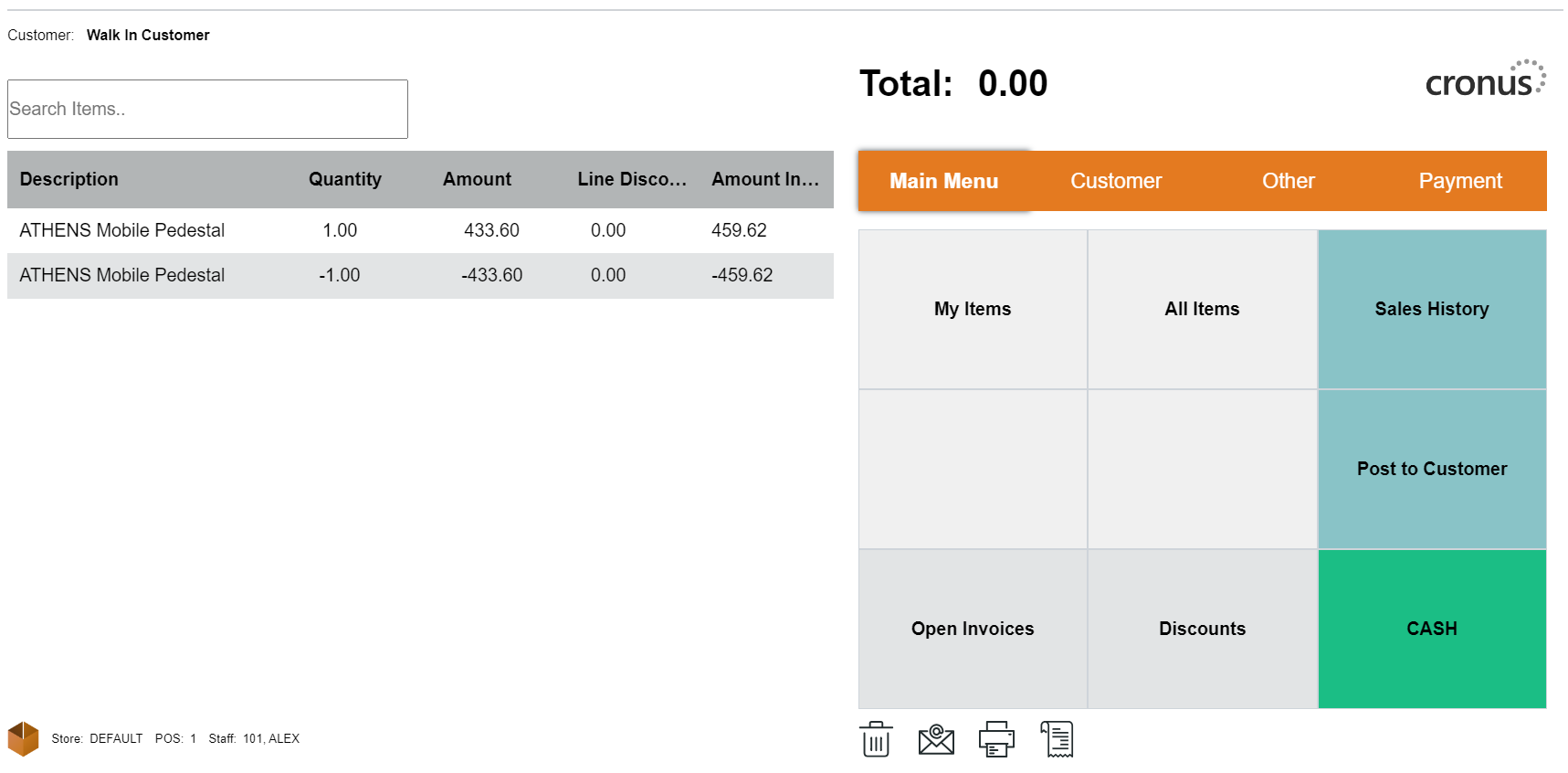Viewport: 1568px width, 773px height.
Task: Select the ATHENS Mobile Pedestal row with quantity -1.00
Action: [x=420, y=275]
